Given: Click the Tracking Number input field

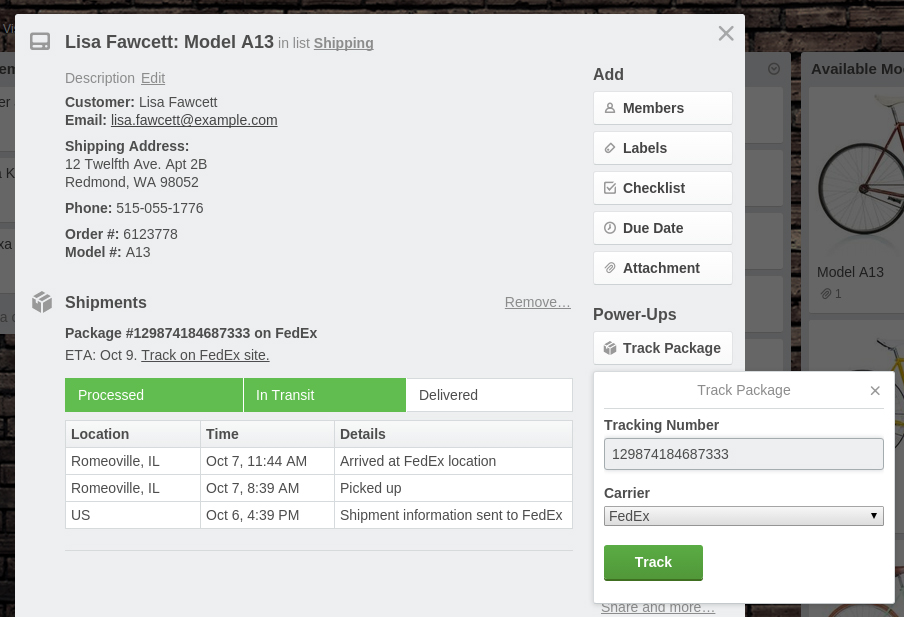Looking at the screenshot, I should coord(743,454).
